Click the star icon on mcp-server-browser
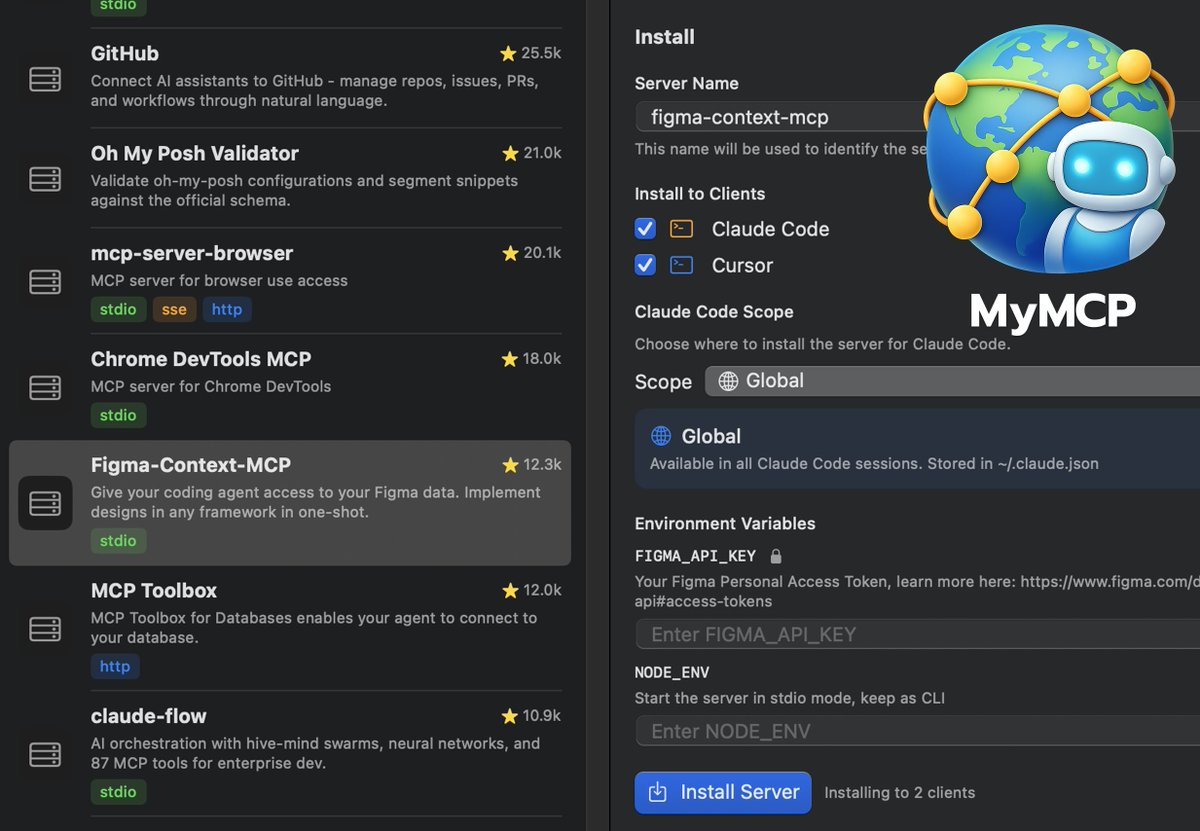This screenshot has width=1200, height=831. pyautogui.click(x=510, y=253)
